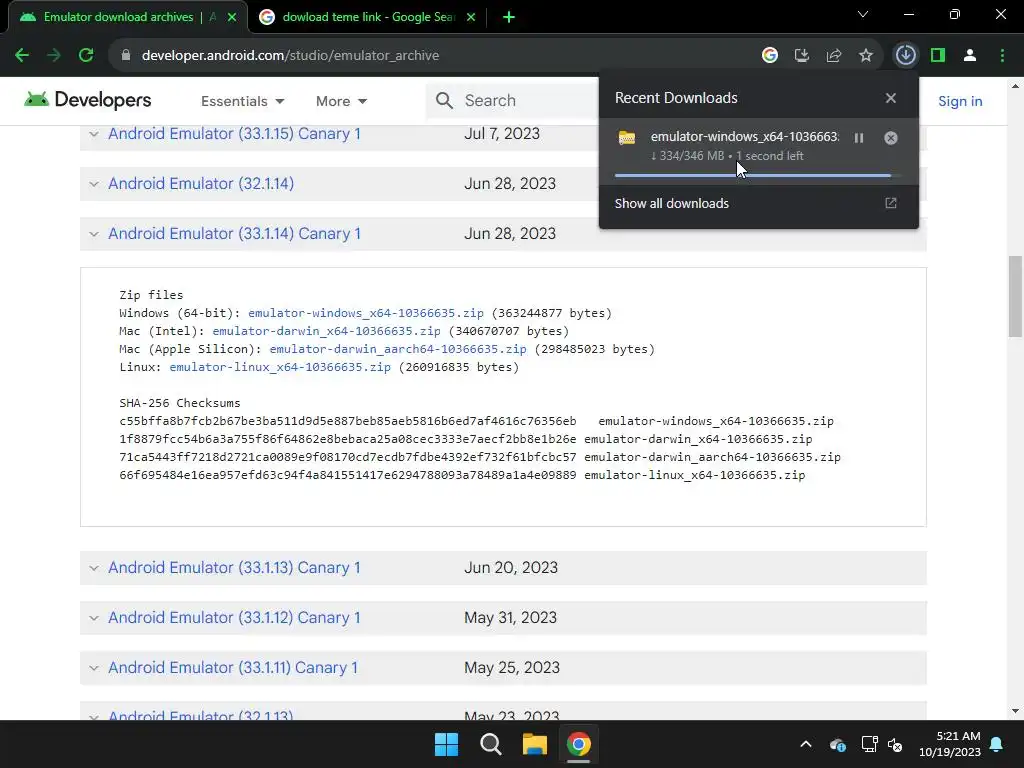This screenshot has width=1024, height=768.
Task: Close the Recent Downloads popup
Action: pos(891,98)
